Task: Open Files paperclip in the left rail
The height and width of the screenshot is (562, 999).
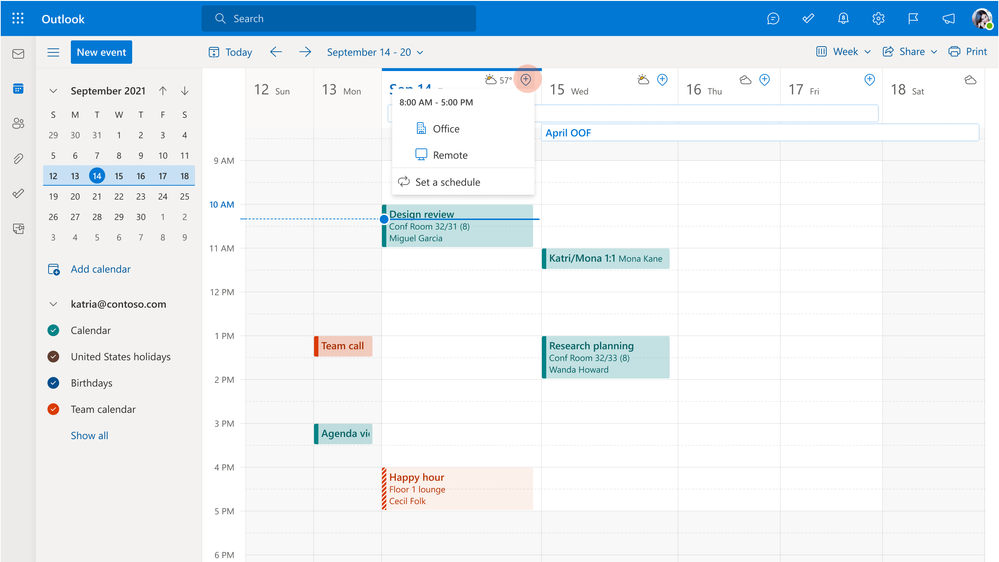Action: point(18,159)
